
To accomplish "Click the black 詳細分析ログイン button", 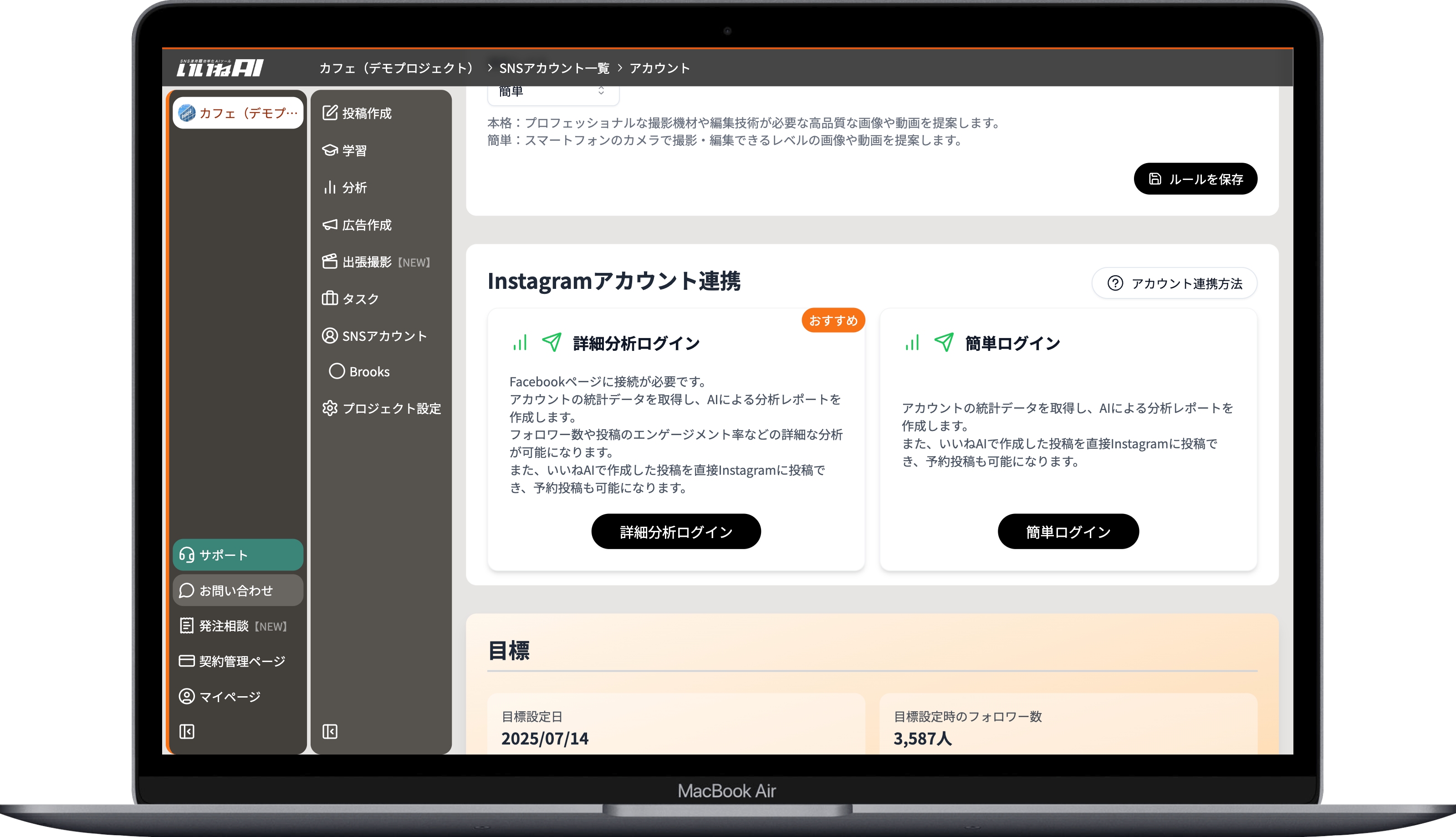I will click(x=676, y=532).
